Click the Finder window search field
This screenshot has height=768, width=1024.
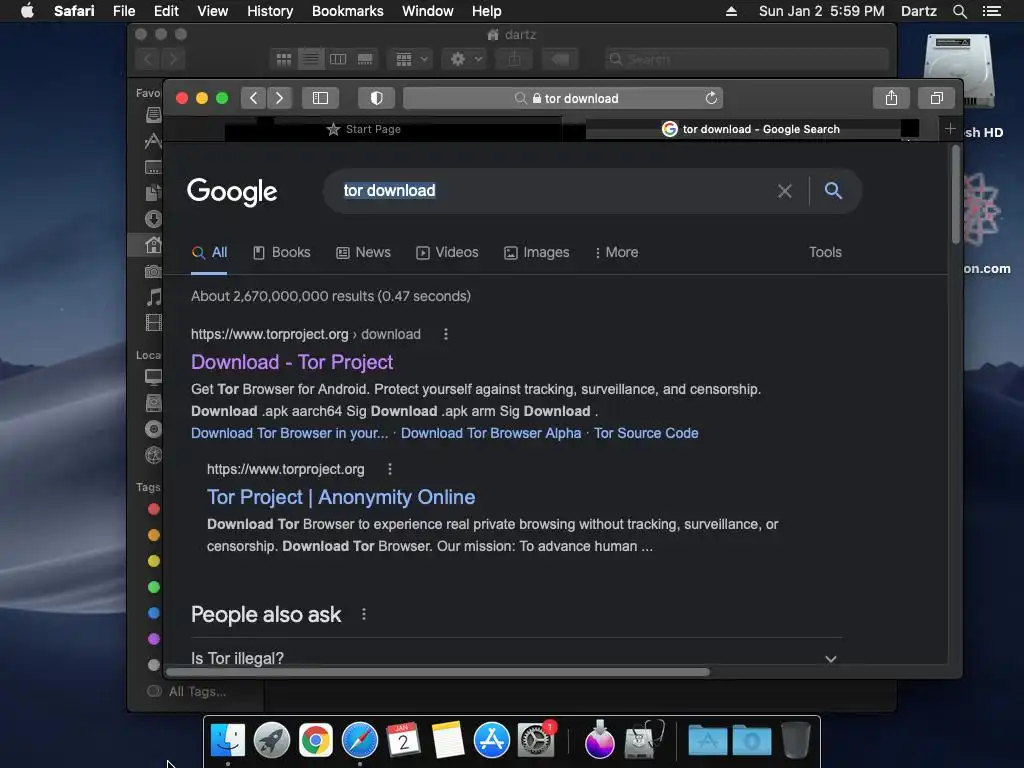pyautogui.click(x=746, y=59)
